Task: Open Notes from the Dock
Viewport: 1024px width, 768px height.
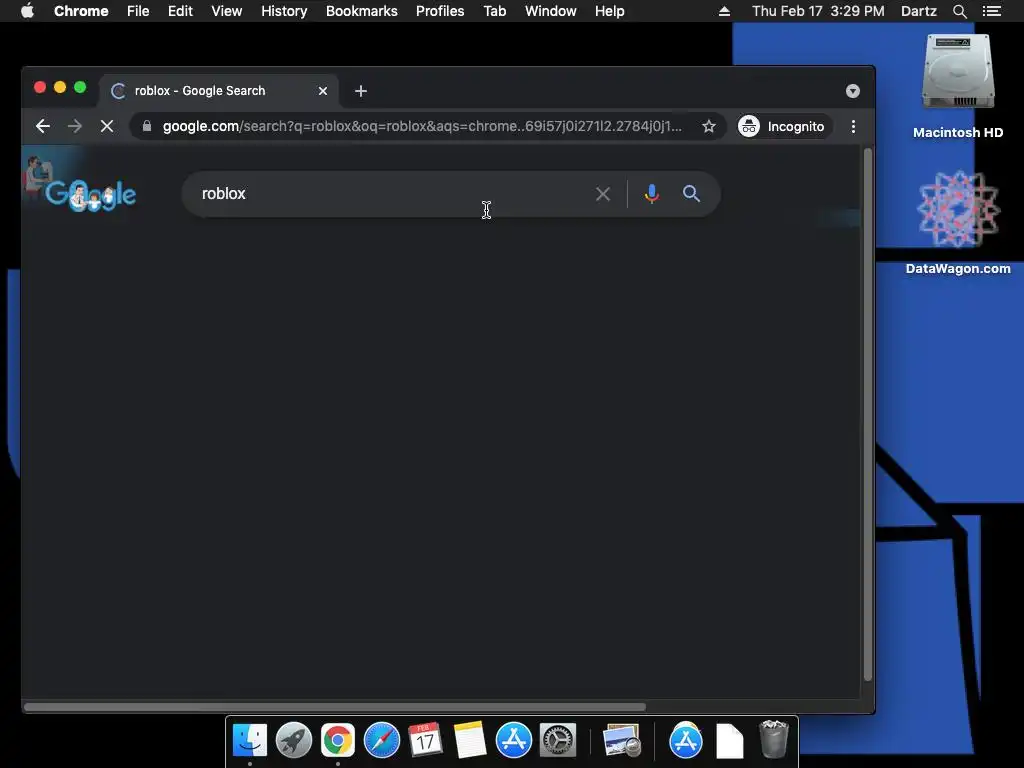Action: 470,741
